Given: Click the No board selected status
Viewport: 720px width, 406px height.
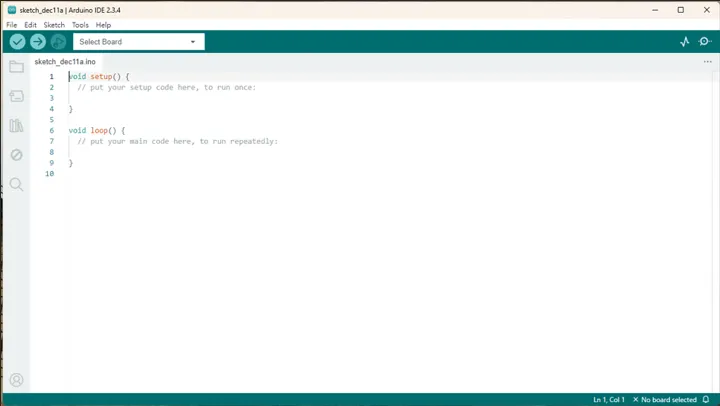Looking at the screenshot, I should click(x=664, y=400).
